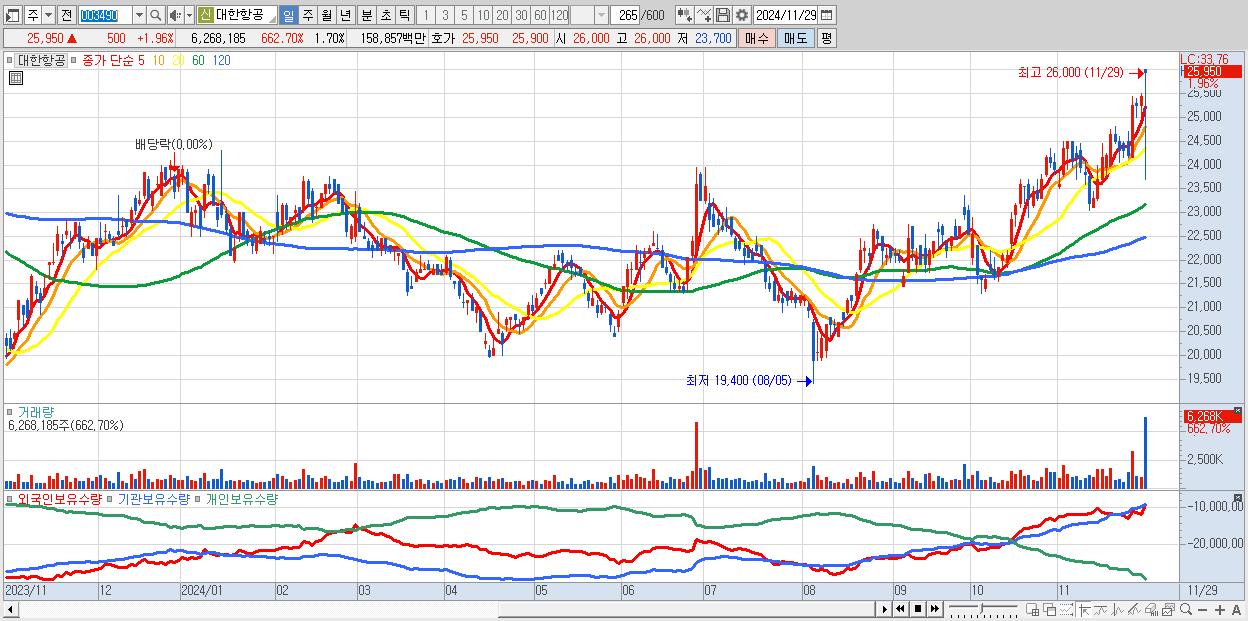Viewport: 1248px width, 621px height.
Task: Open the calendar date picker
Action: coord(826,15)
